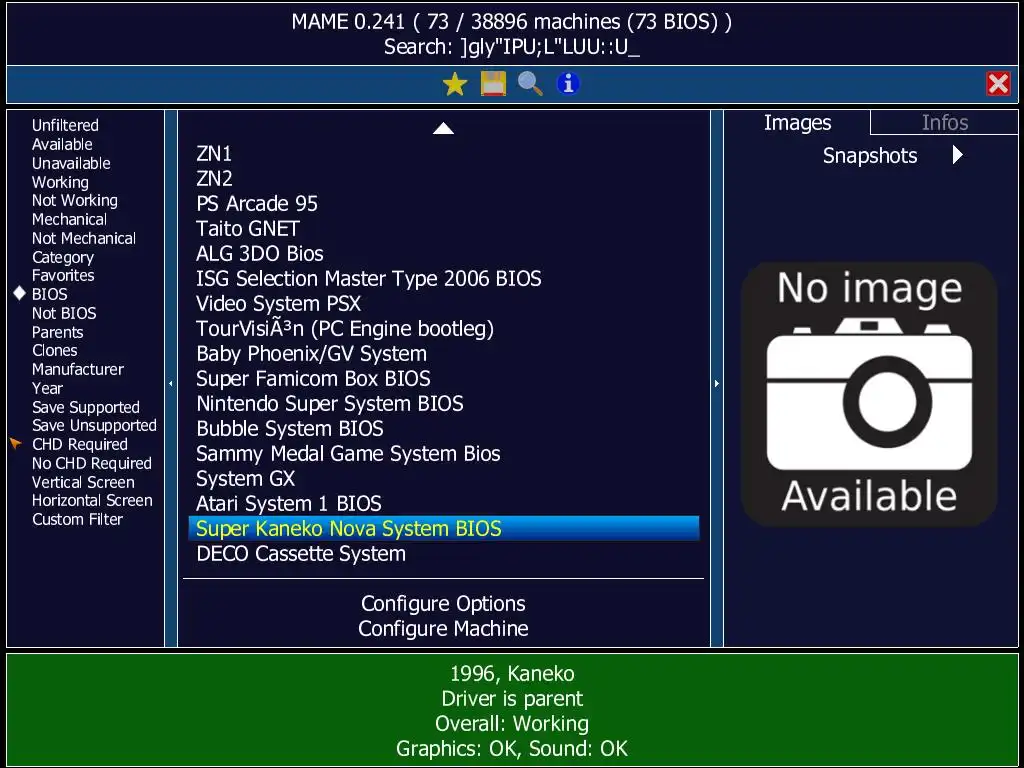
Task: Select Taito GNET entry
Action: 443,229
